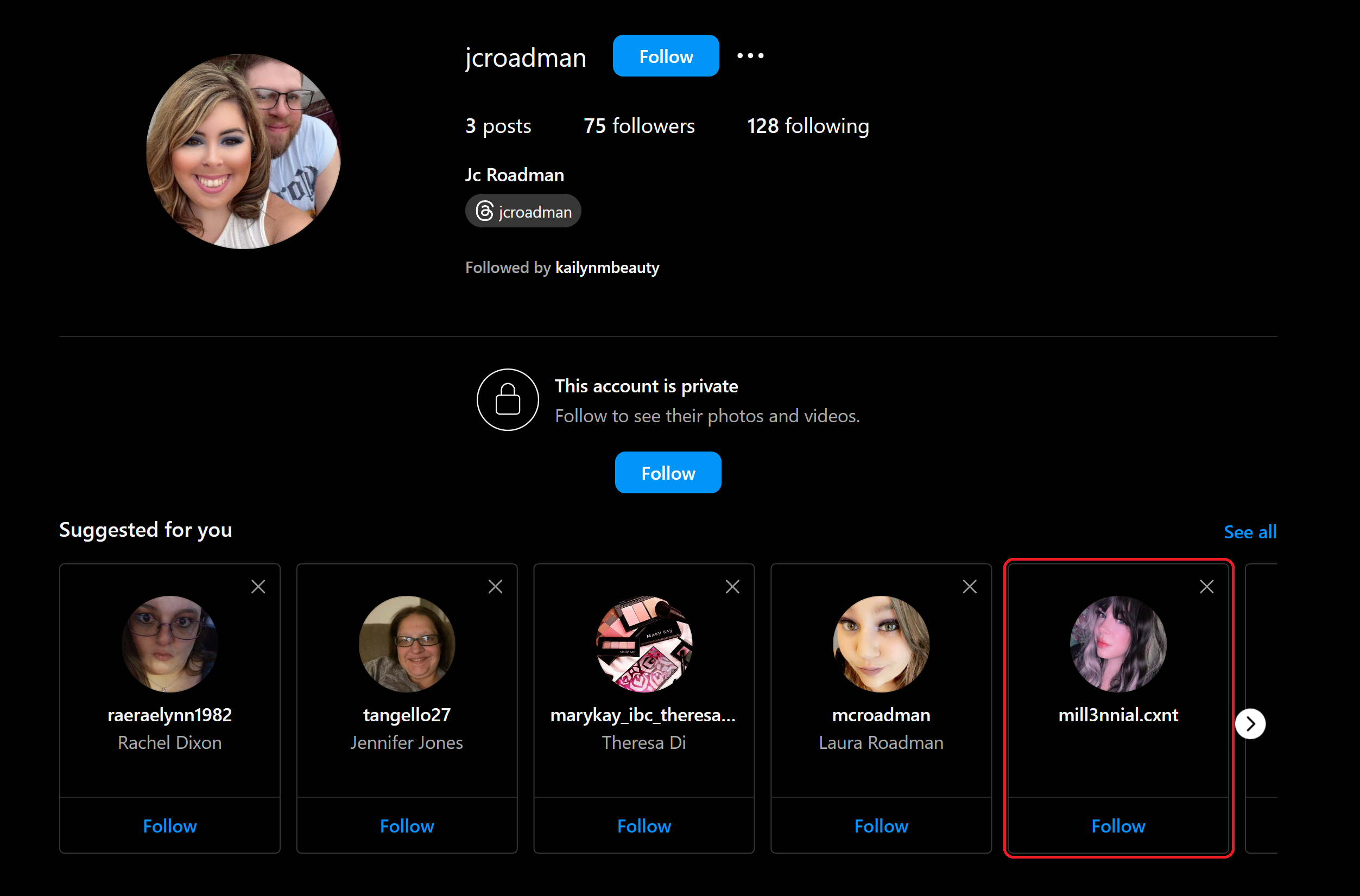The height and width of the screenshot is (896, 1360).
Task: Open the three-dot options menu beside Follow
Action: coord(750,55)
